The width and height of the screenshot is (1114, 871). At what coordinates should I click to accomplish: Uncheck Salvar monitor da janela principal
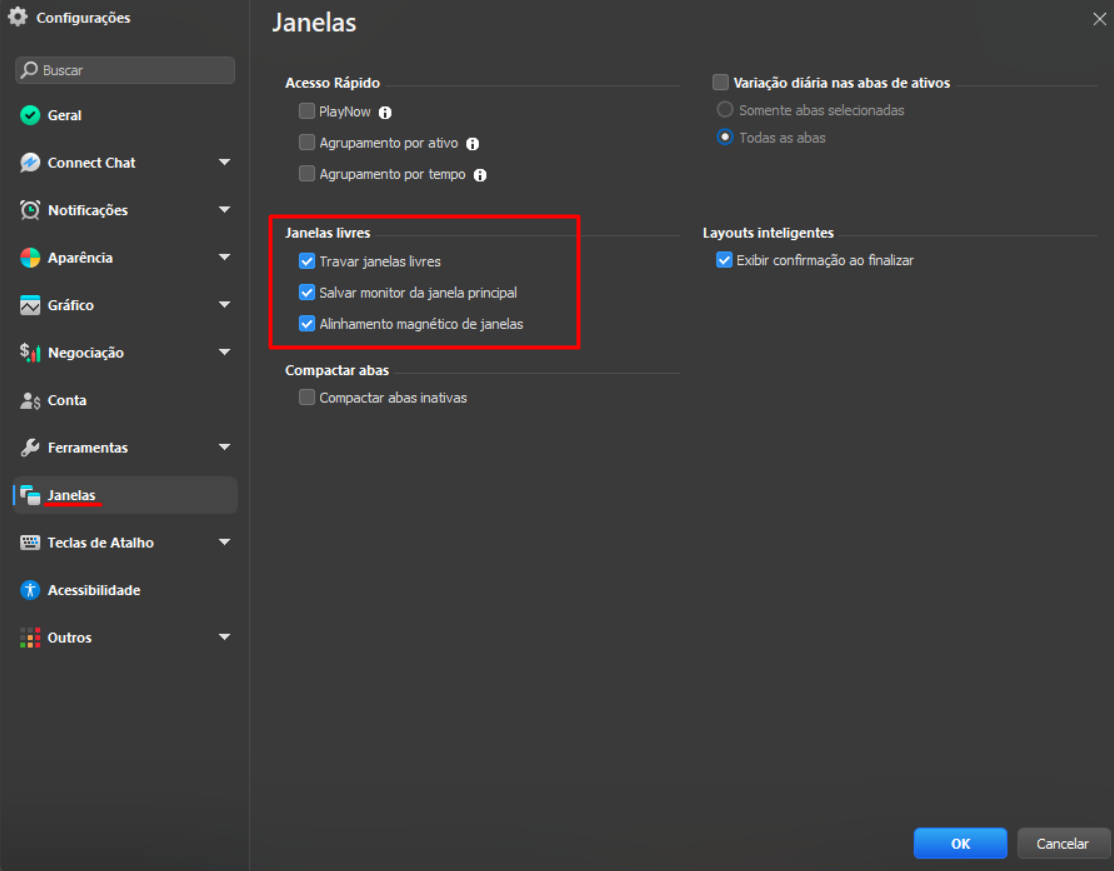coord(307,292)
